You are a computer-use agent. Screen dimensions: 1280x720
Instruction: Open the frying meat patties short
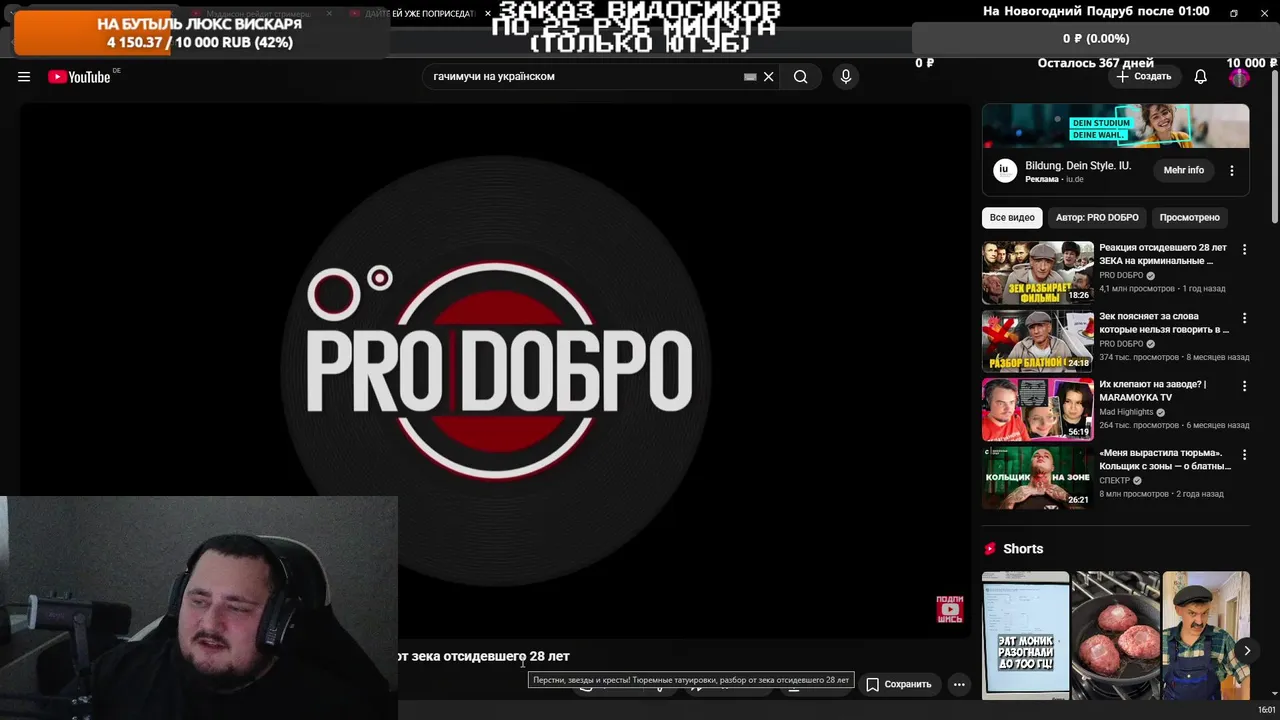(1115, 635)
